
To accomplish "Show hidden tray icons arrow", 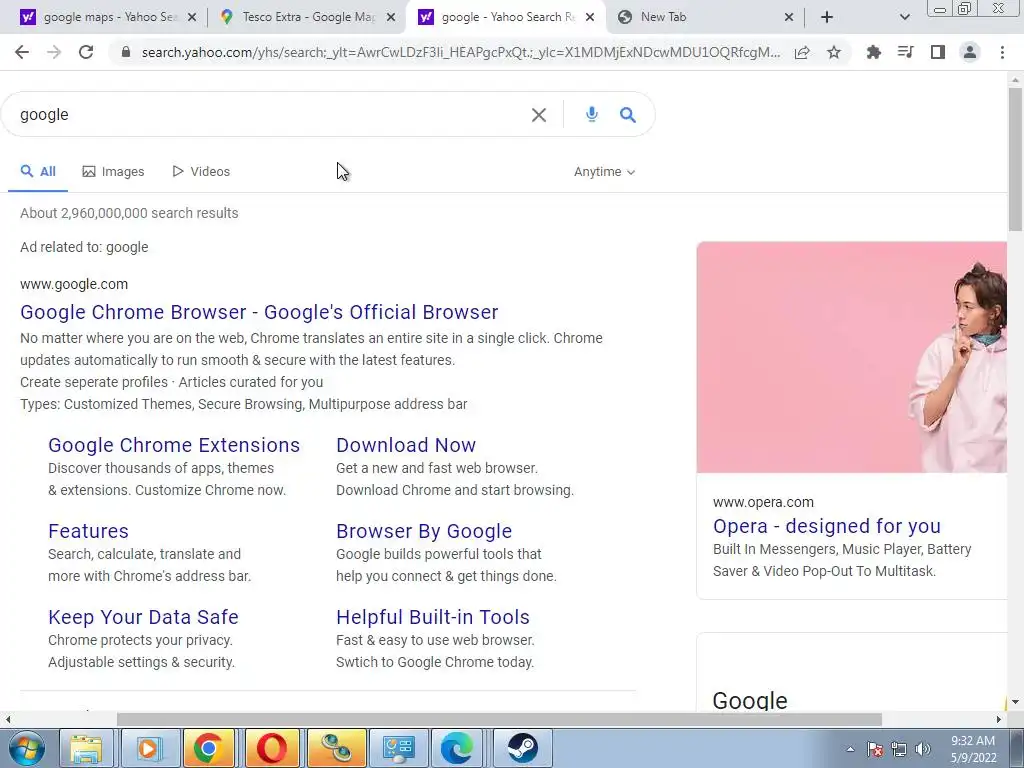I will point(850,749).
